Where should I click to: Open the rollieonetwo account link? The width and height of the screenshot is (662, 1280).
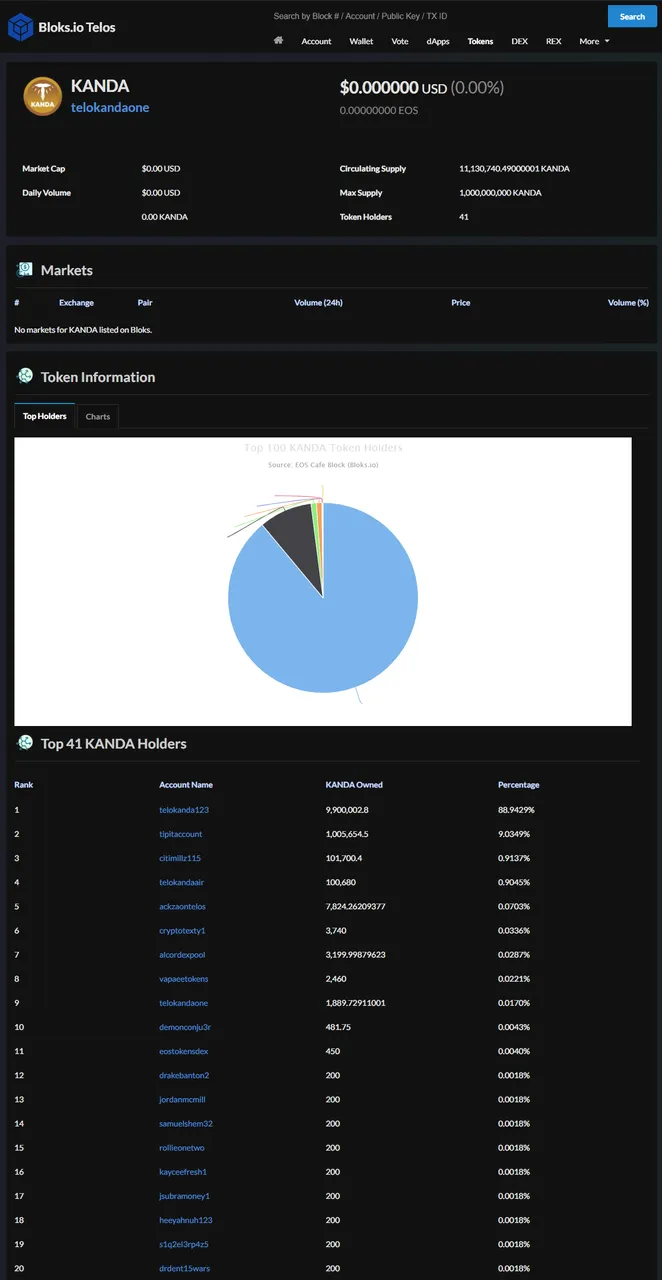click(182, 1147)
